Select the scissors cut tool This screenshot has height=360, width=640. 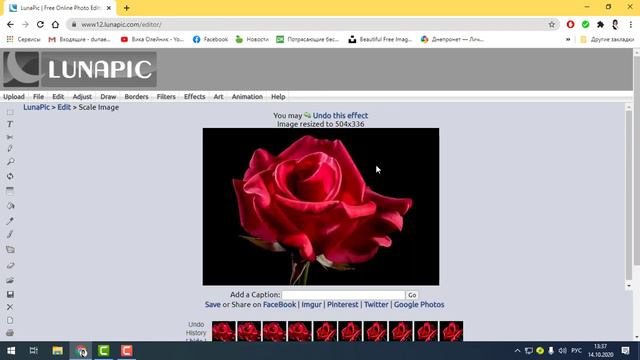pos(10,137)
